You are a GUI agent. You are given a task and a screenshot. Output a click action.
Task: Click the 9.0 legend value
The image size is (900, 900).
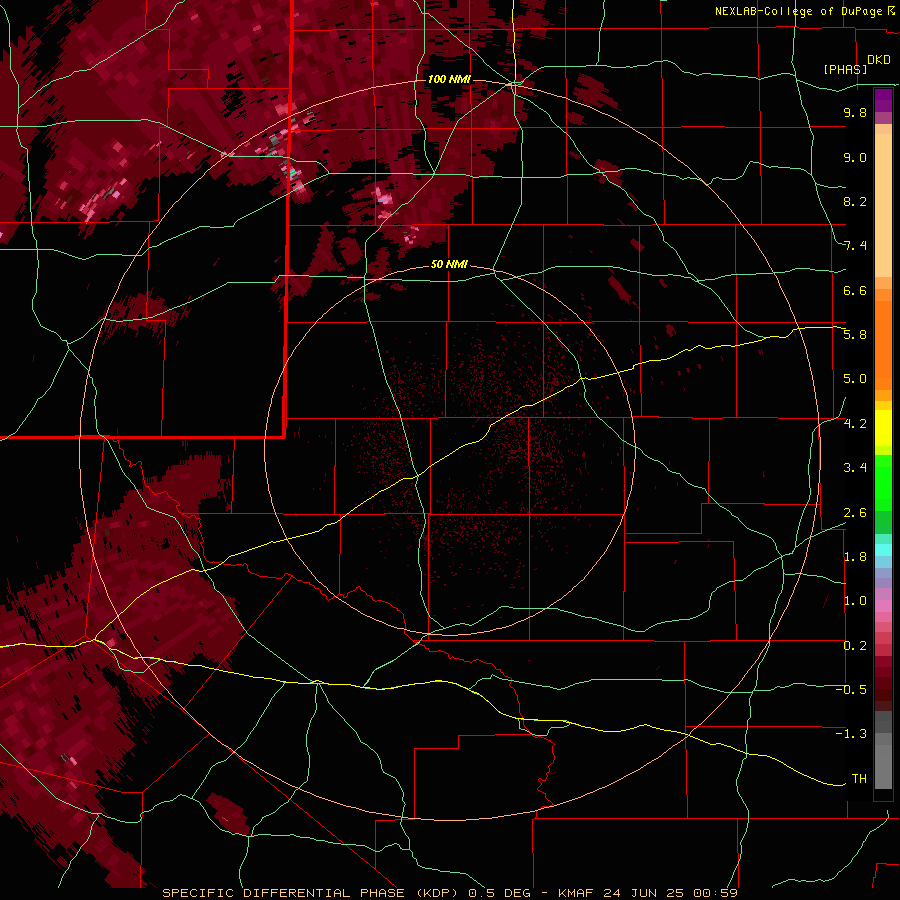point(855,157)
